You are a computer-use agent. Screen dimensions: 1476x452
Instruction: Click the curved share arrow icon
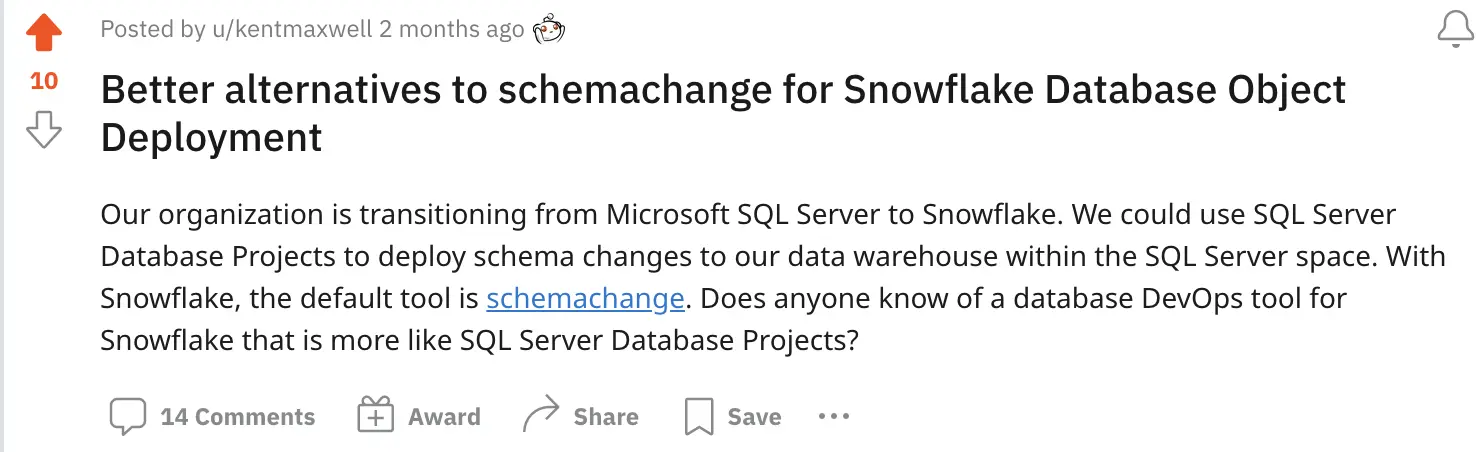click(541, 416)
